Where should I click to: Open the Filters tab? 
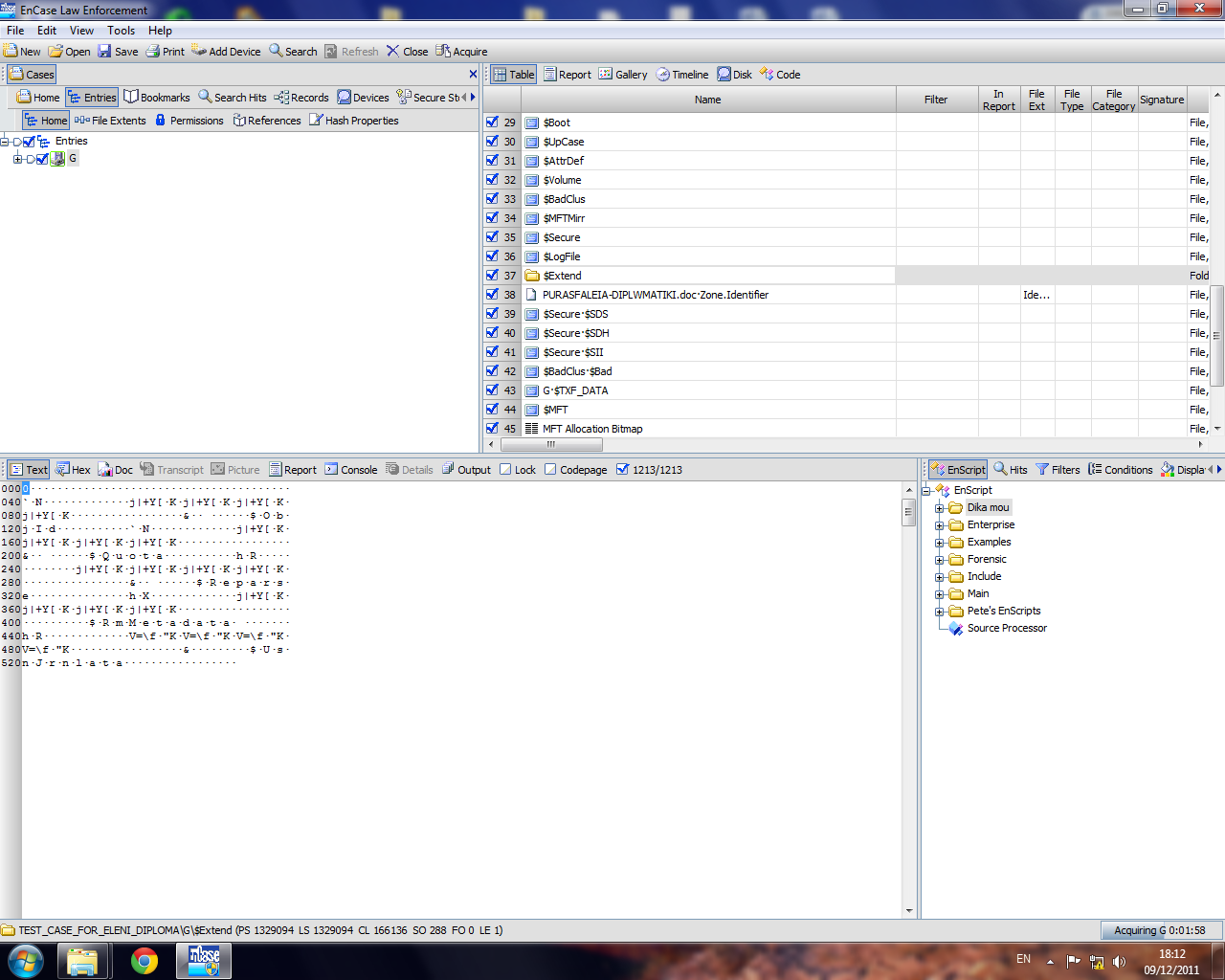(x=1058, y=470)
